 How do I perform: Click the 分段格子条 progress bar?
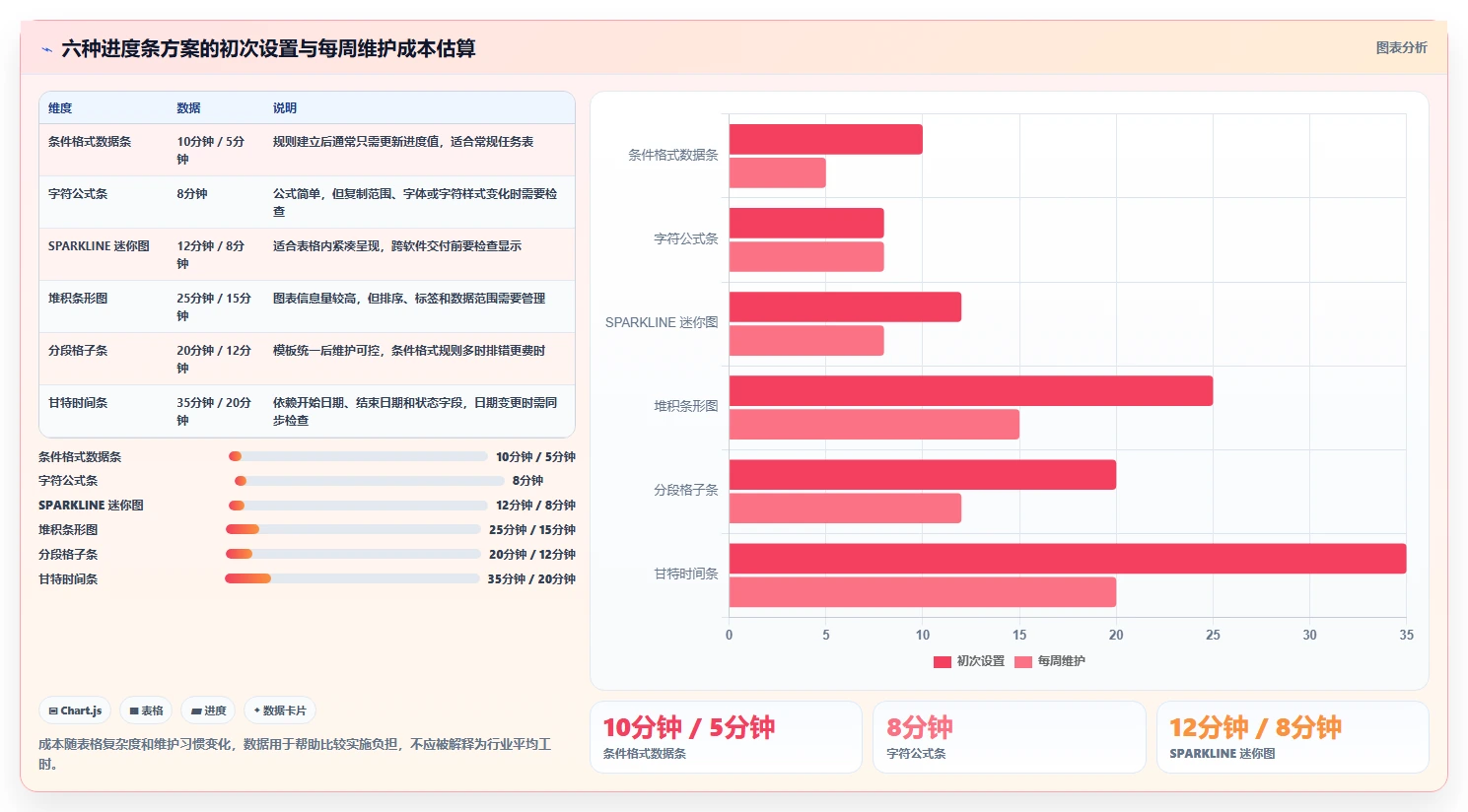(353, 555)
